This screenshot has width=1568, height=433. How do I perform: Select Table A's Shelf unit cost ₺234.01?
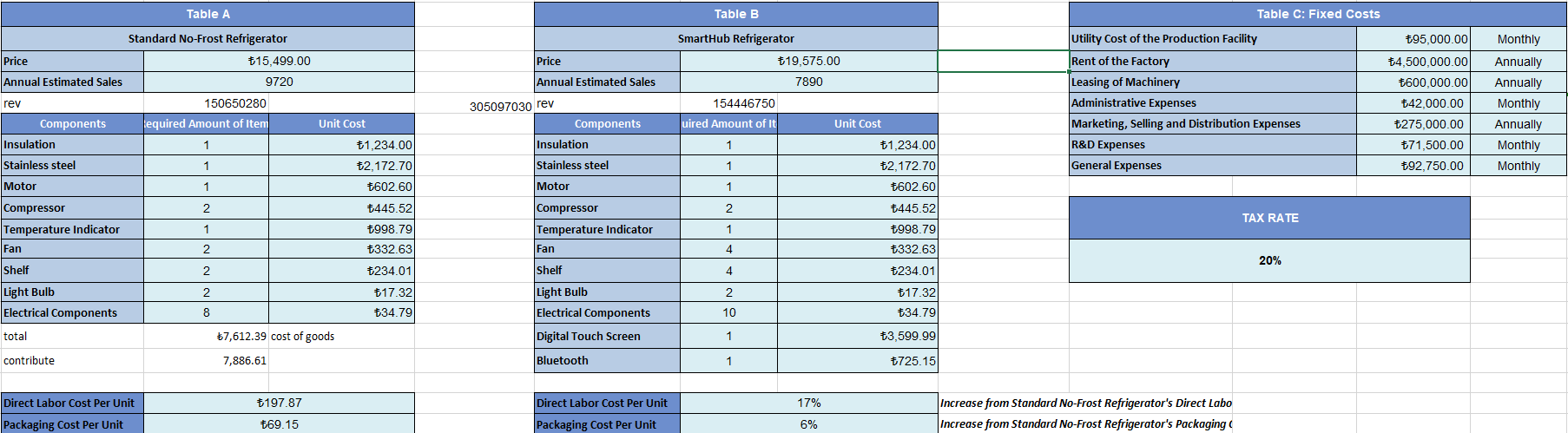pos(341,271)
